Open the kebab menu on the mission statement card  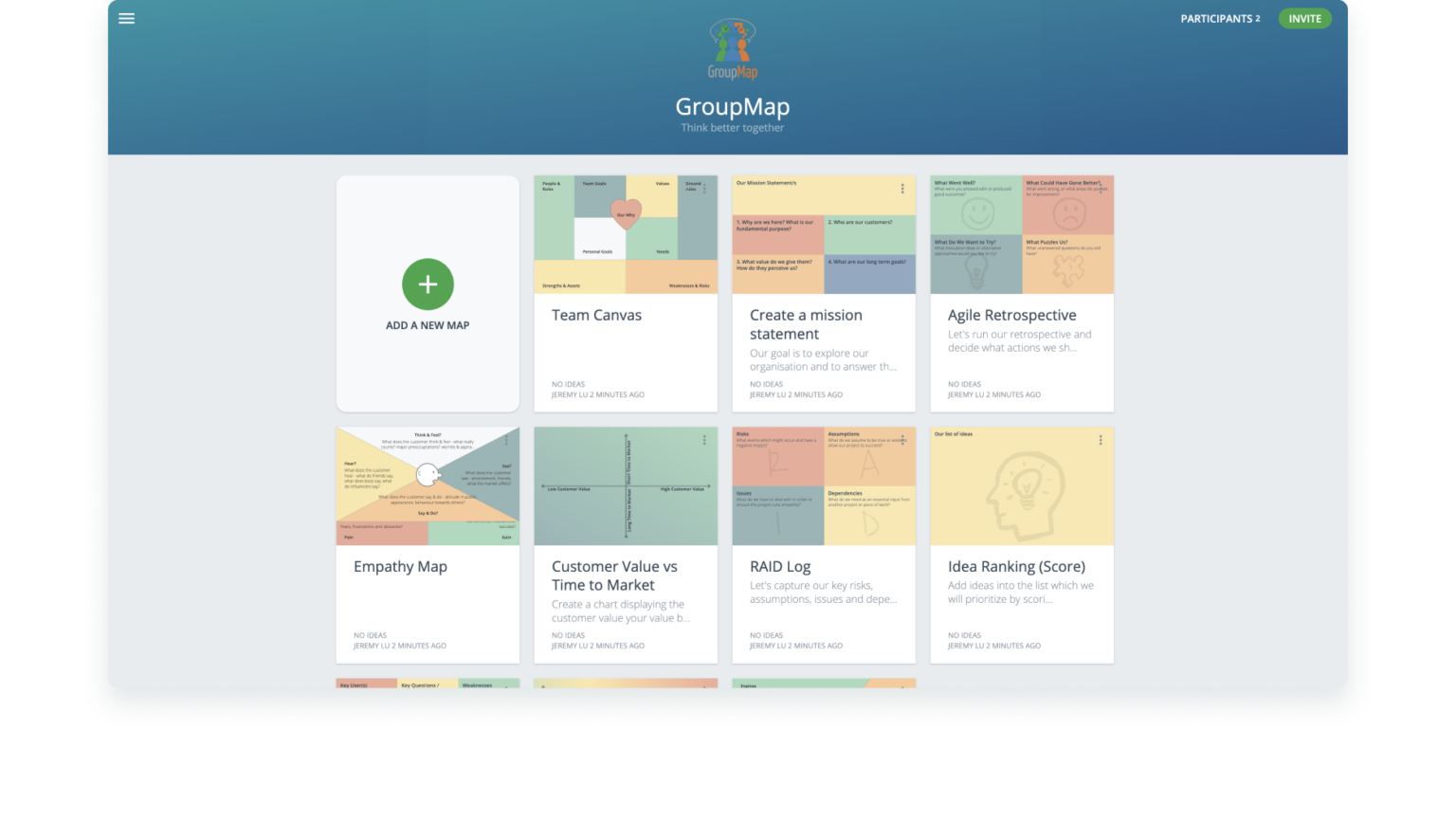click(x=903, y=188)
